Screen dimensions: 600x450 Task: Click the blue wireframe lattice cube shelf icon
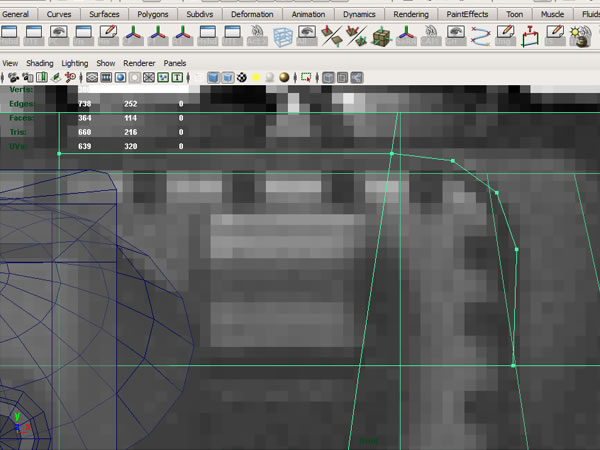pos(284,37)
